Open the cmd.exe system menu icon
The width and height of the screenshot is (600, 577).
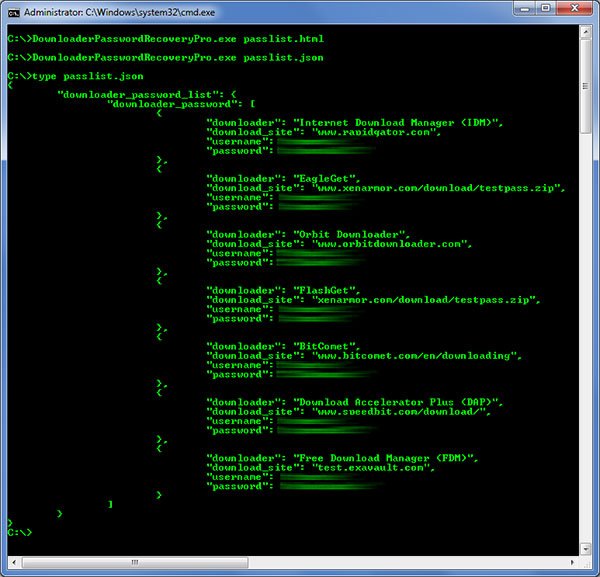pos(14,13)
